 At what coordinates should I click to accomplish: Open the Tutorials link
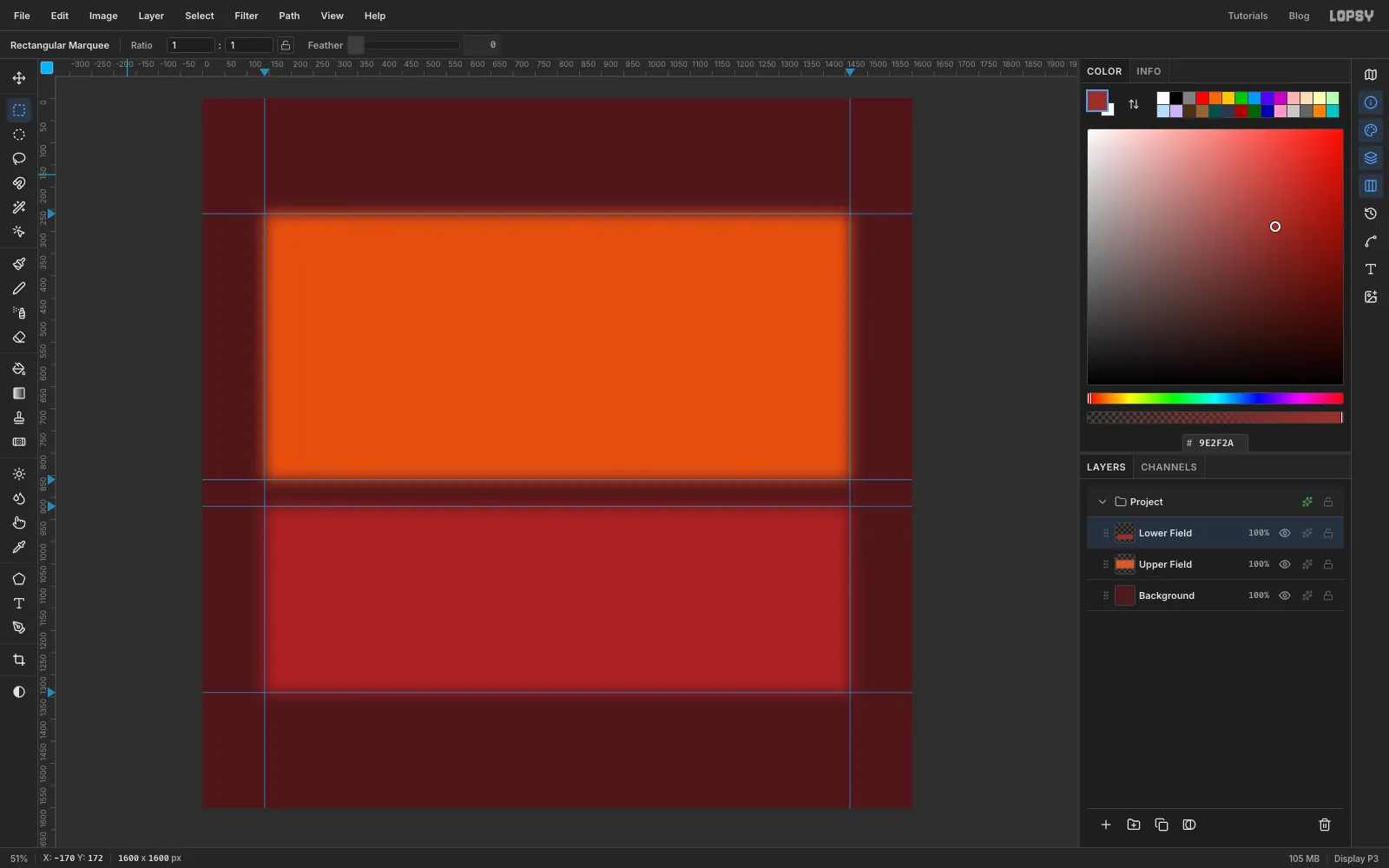(x=1247, y=16)
